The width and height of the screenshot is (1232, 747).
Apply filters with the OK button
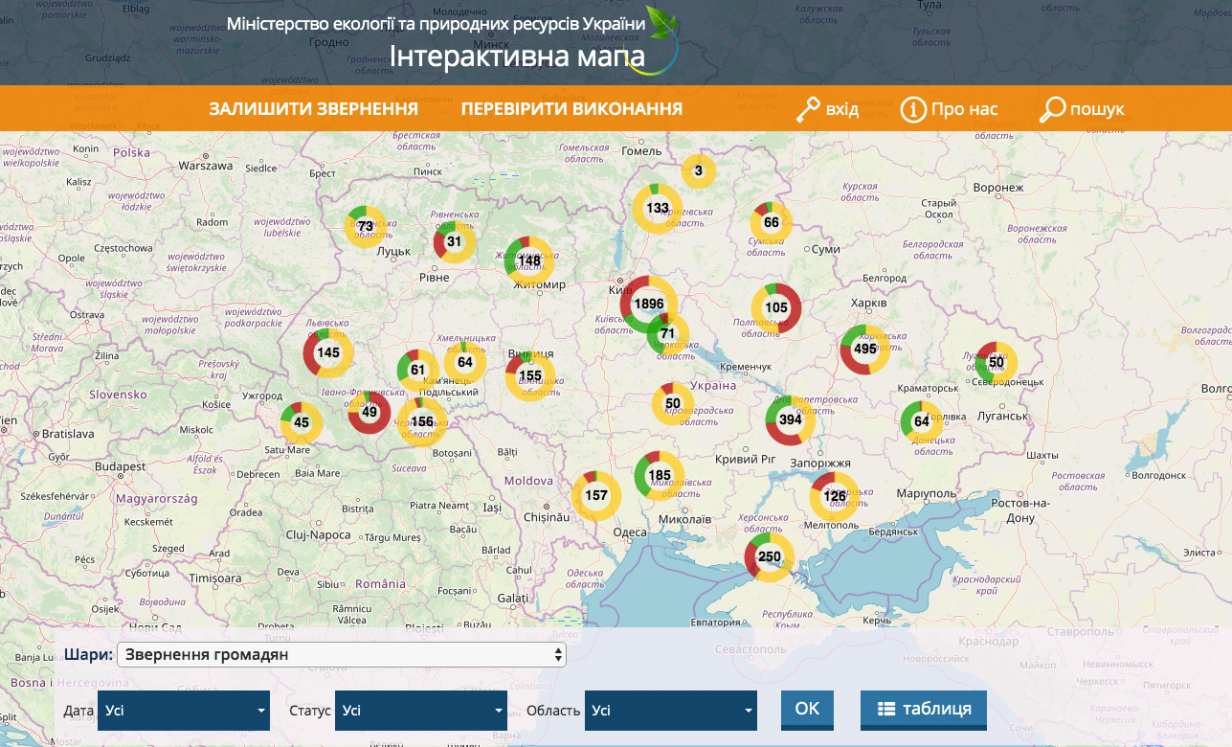pyautogui.click(x=807, y=709)
